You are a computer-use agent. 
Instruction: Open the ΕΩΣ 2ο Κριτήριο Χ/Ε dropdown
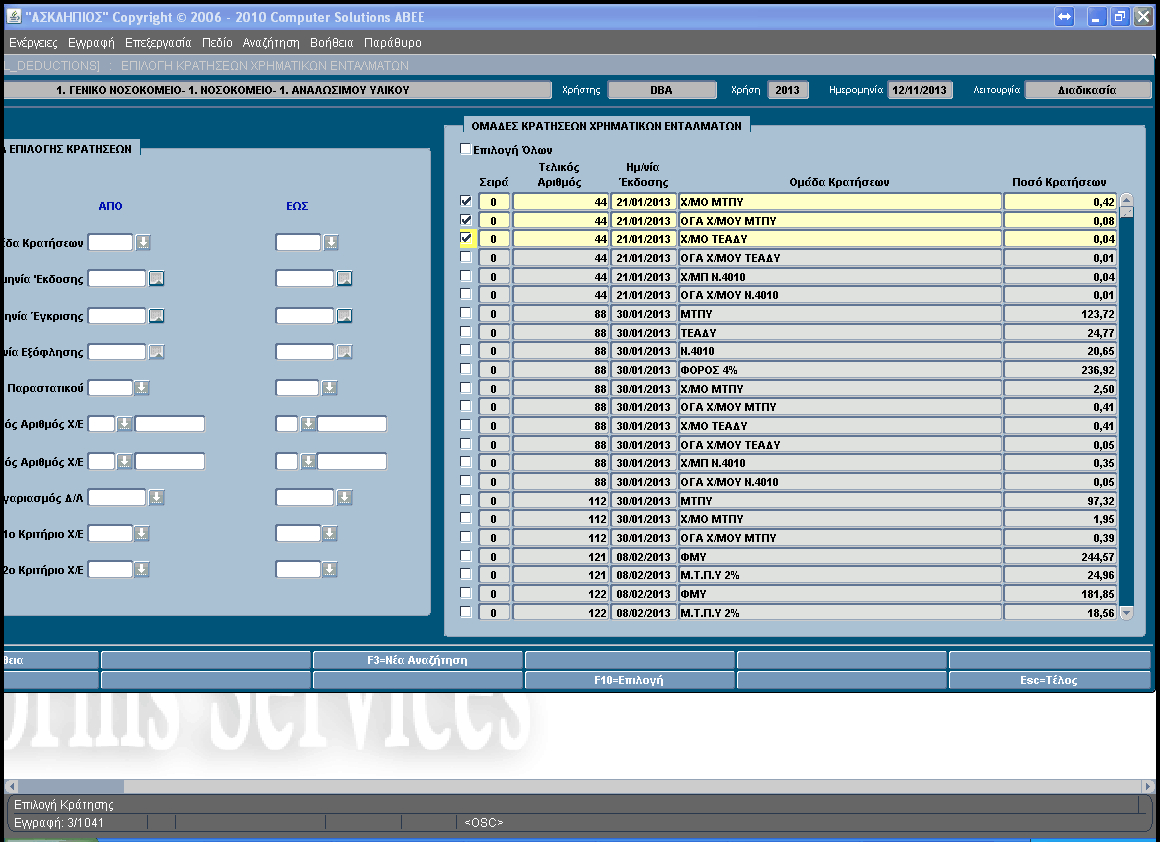click(x=329, y=569)
